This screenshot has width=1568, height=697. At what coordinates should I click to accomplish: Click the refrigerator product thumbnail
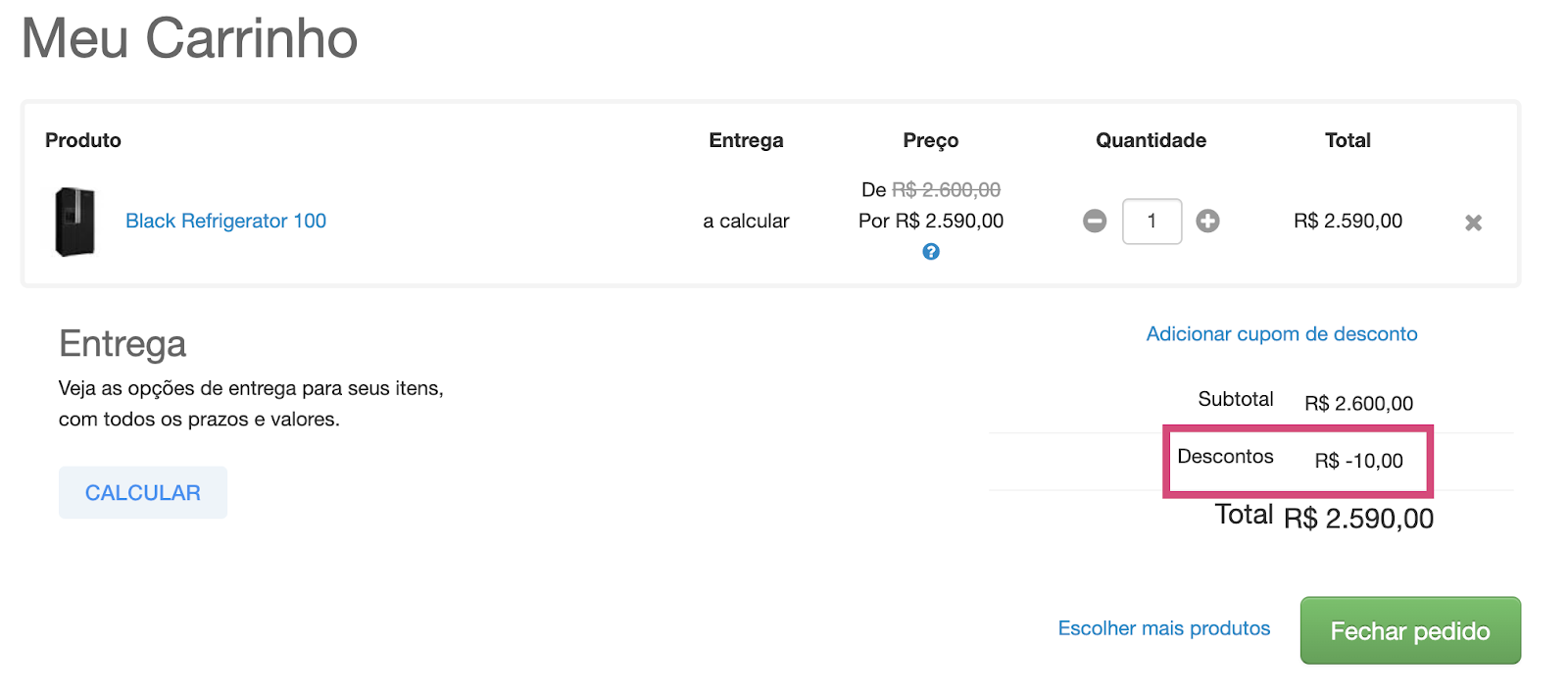tap(75, 221)
